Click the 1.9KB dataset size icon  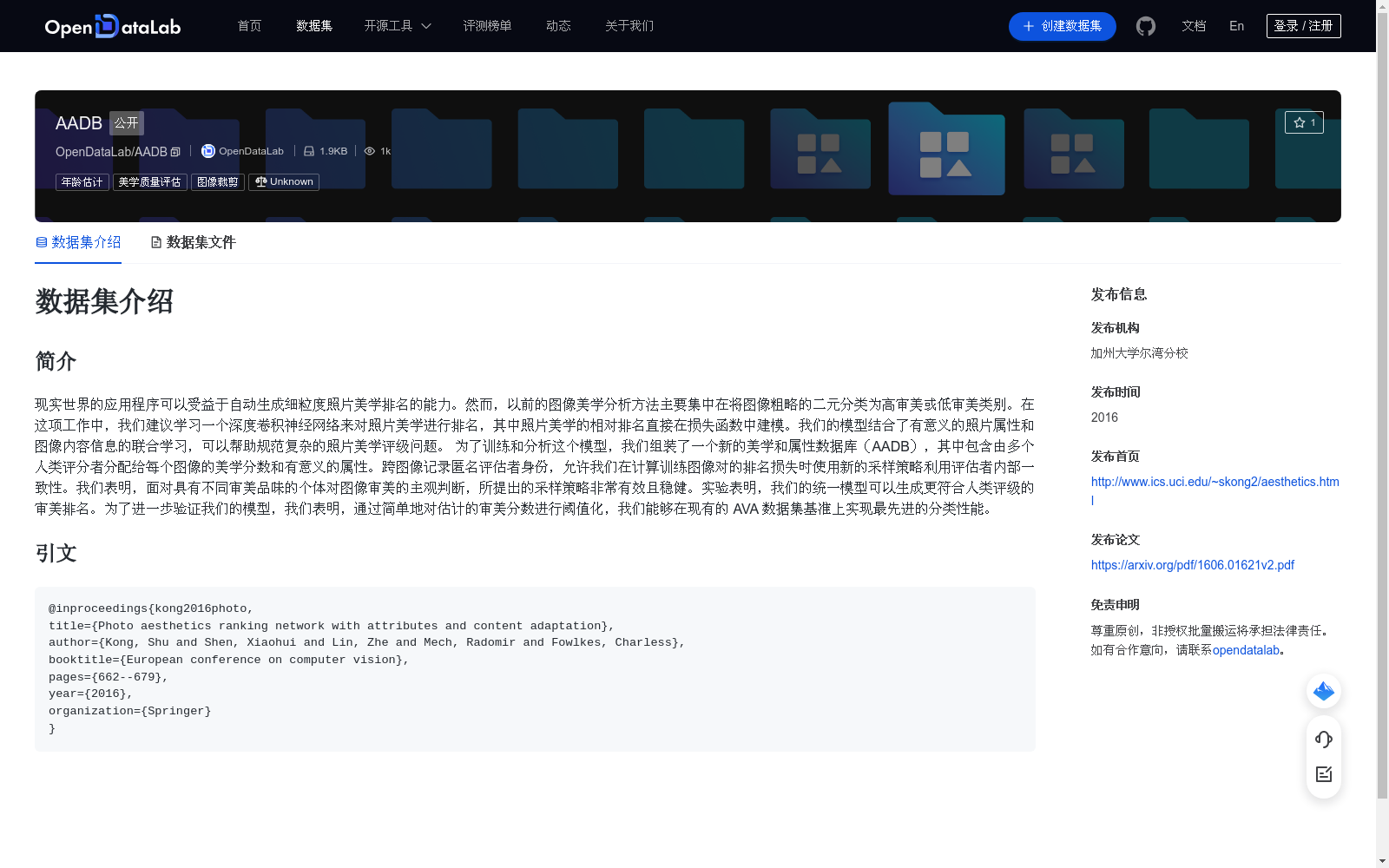(309, 151)
